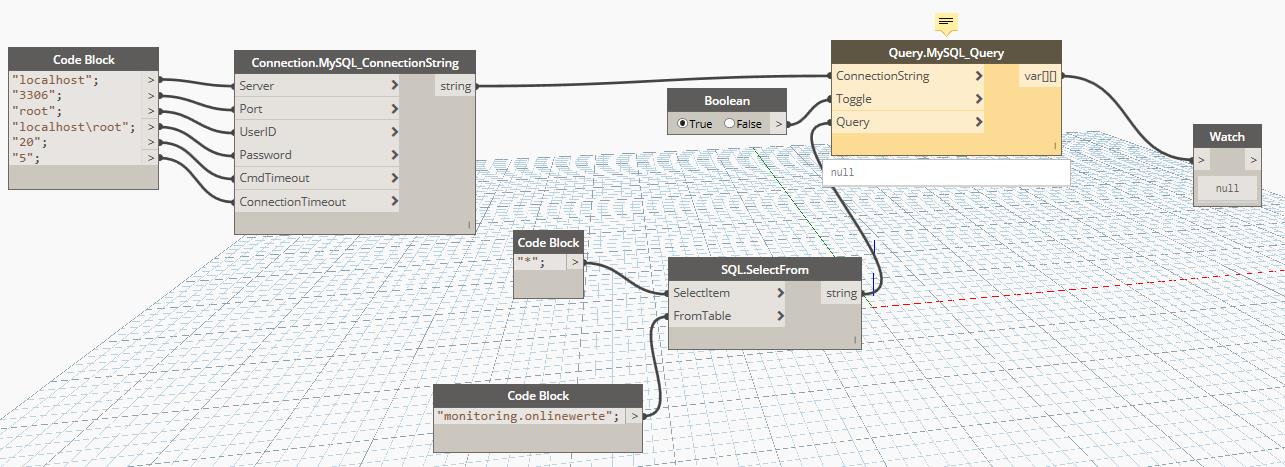The height and width of the screenshot is (467, 1285).
Task: Click the Toggle input port
Action: coord(908,99)
